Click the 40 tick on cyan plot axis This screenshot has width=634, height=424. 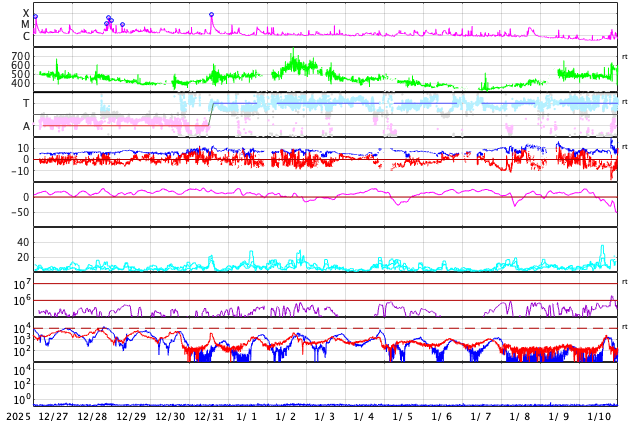(x=23, y=242)
